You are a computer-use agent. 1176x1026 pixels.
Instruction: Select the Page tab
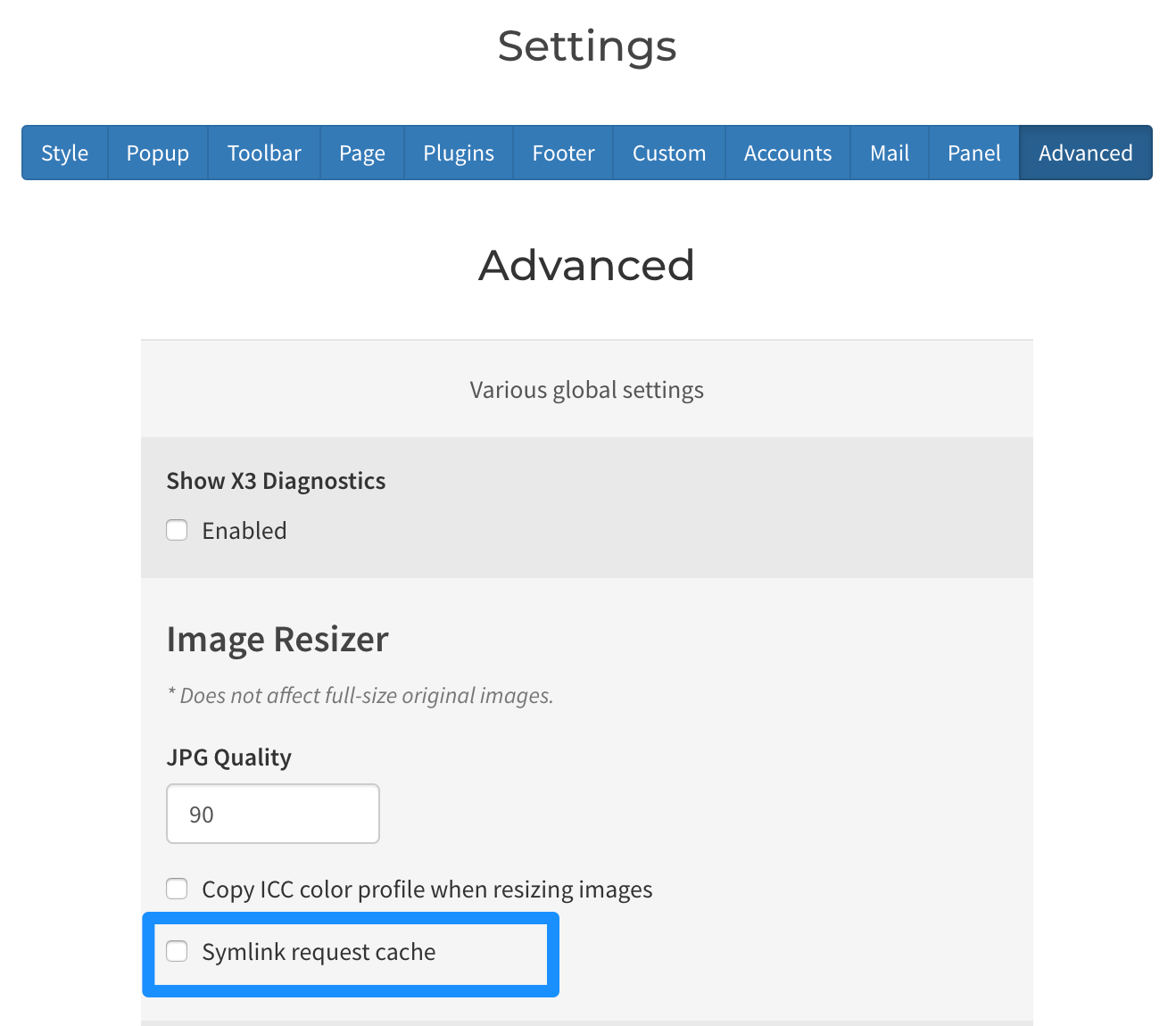(x=362, y=153)
